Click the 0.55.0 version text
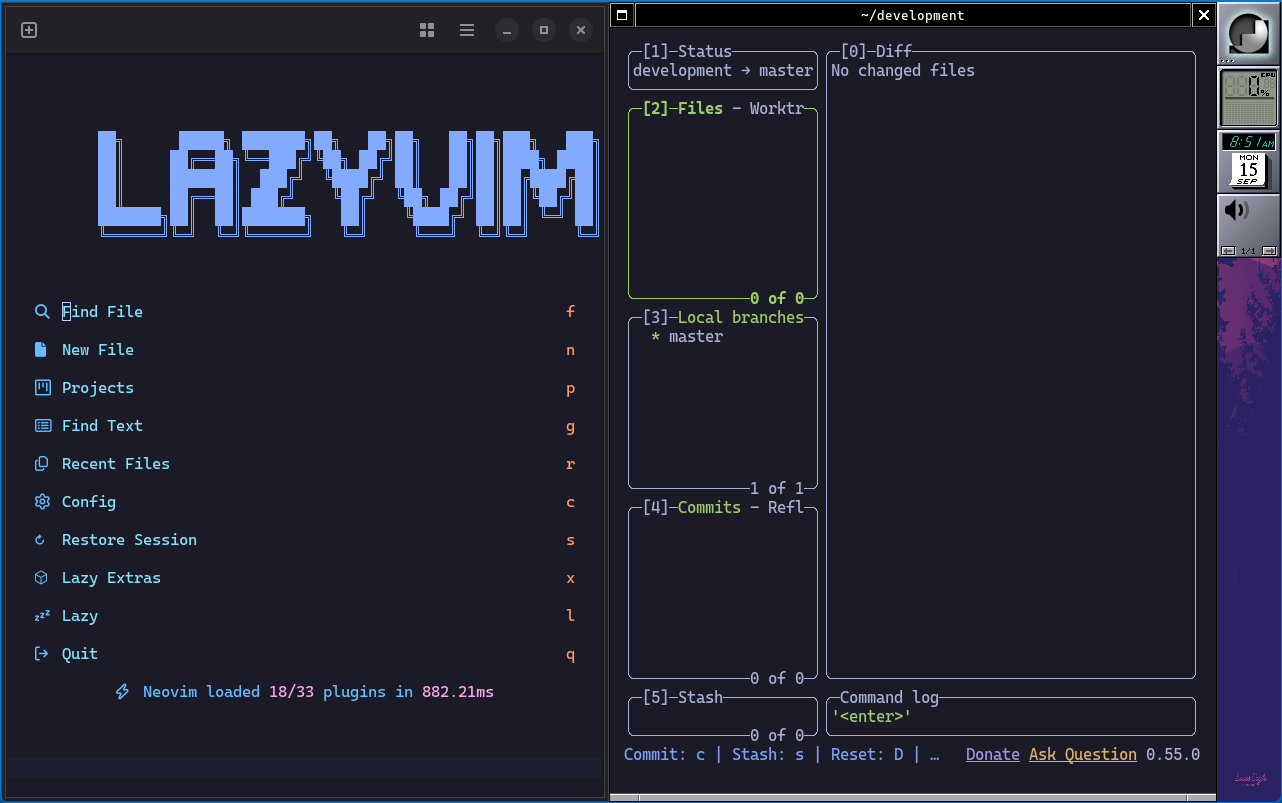This screenshot has width=1282, height=803. tap(1173, 754)
